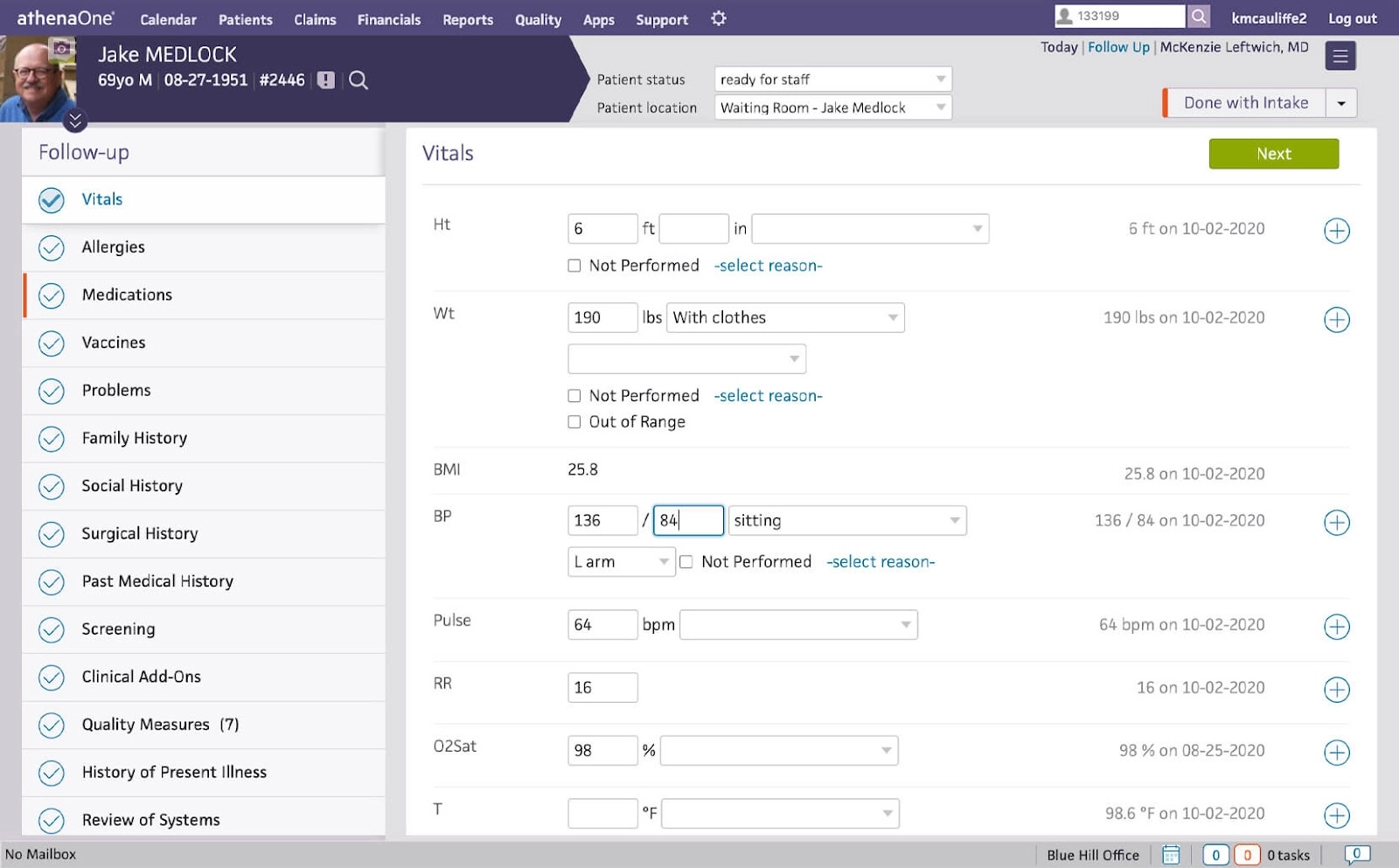Collapse the patient banner with chevron icon
The image size is (1399, 868).
(x=75, y=122)
